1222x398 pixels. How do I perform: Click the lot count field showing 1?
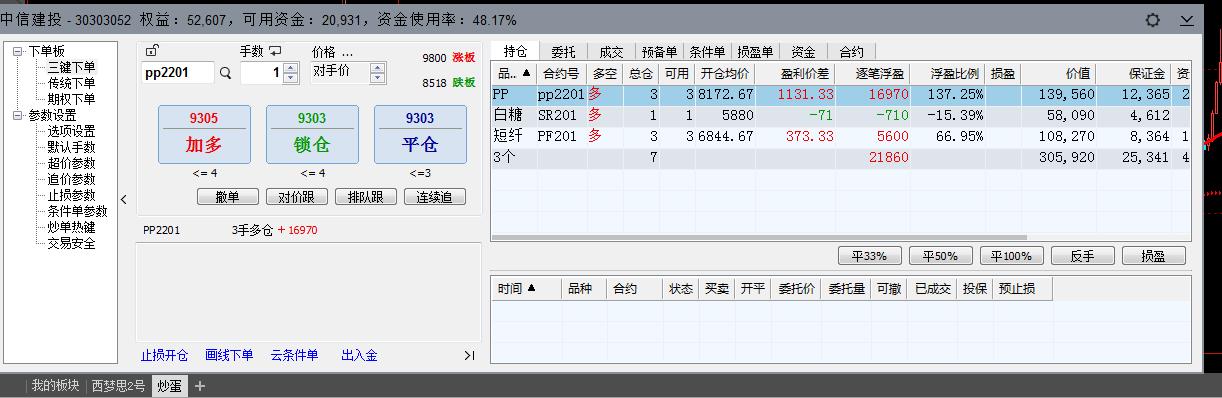(262, 73)
